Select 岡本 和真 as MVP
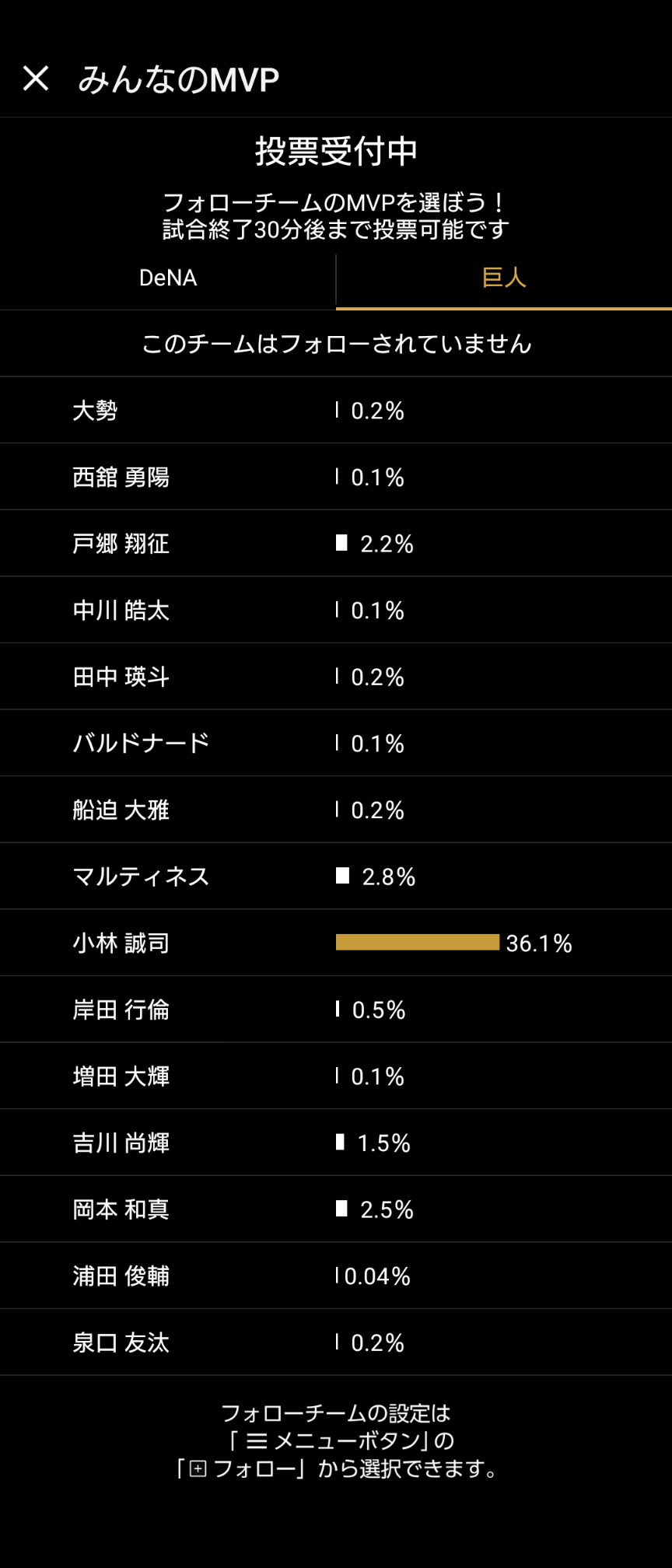 click(121, 1209)
